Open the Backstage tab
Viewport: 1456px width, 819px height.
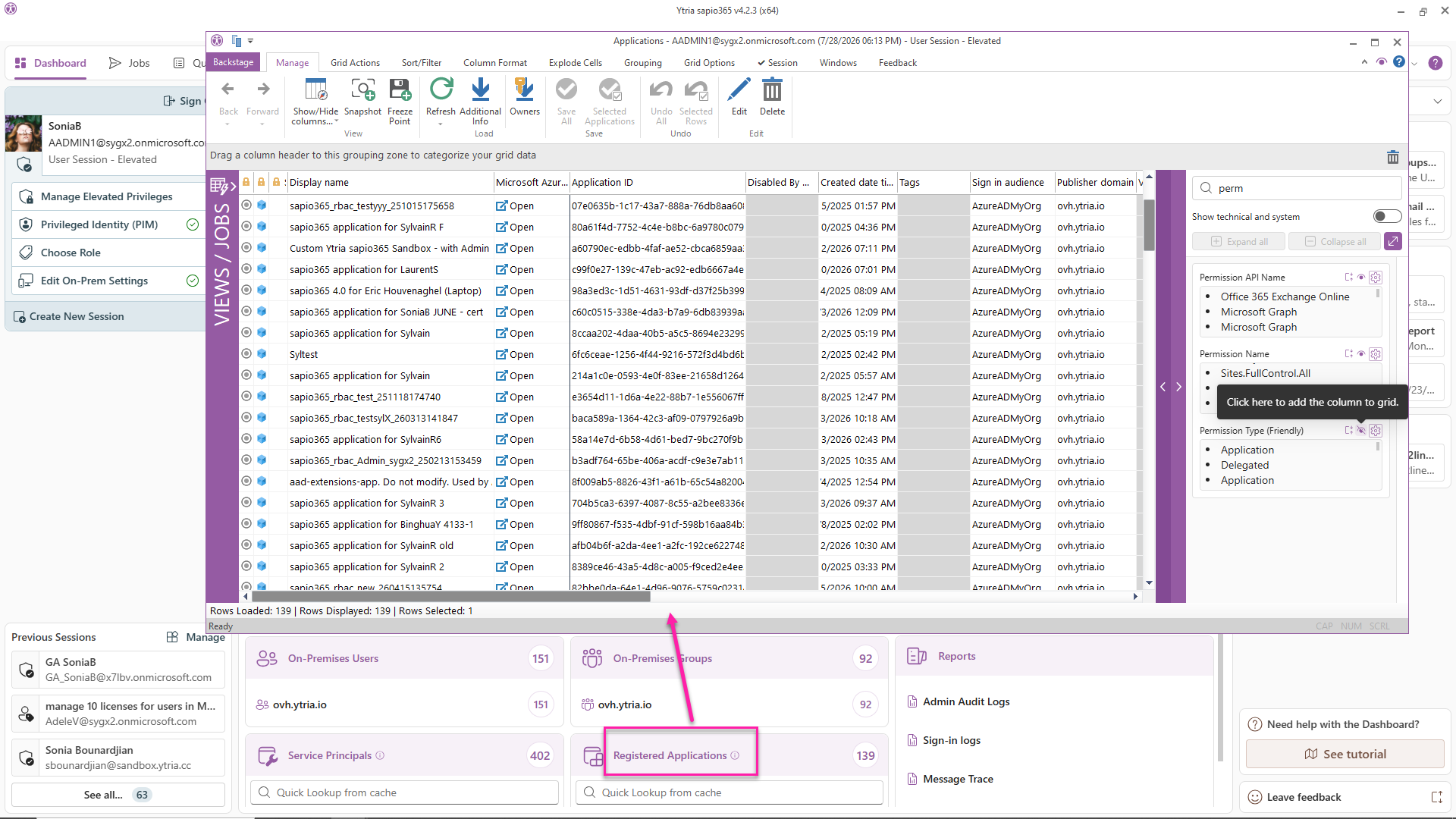coord(233,62)
